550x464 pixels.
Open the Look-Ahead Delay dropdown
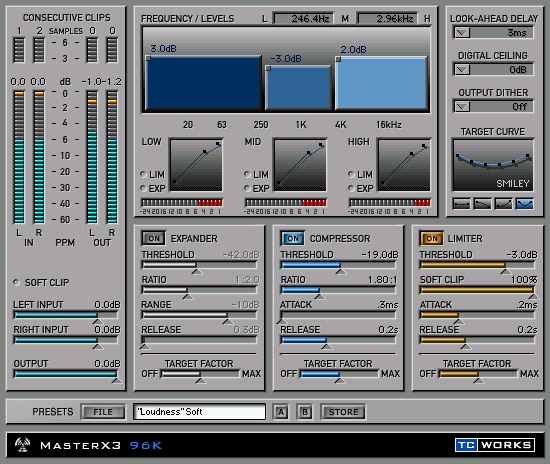pyautogui.click(x=462, y=33)
